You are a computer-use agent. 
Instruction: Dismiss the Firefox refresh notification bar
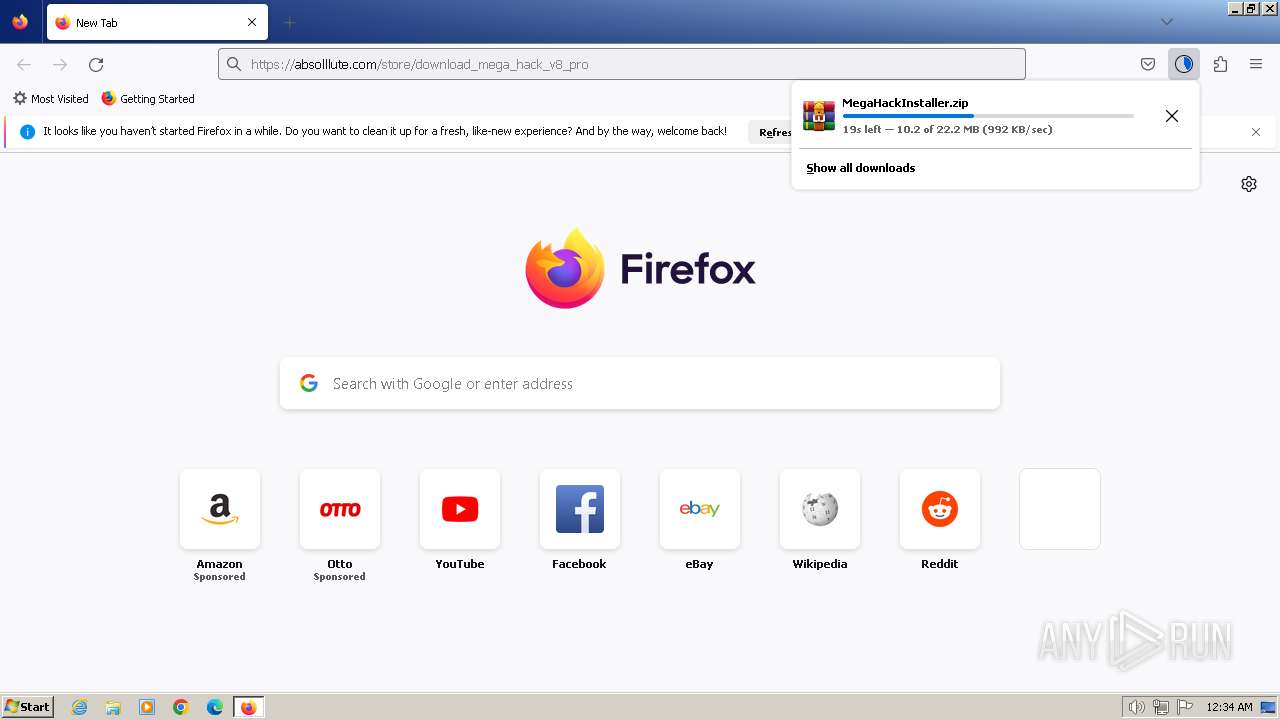[1256, 132]
